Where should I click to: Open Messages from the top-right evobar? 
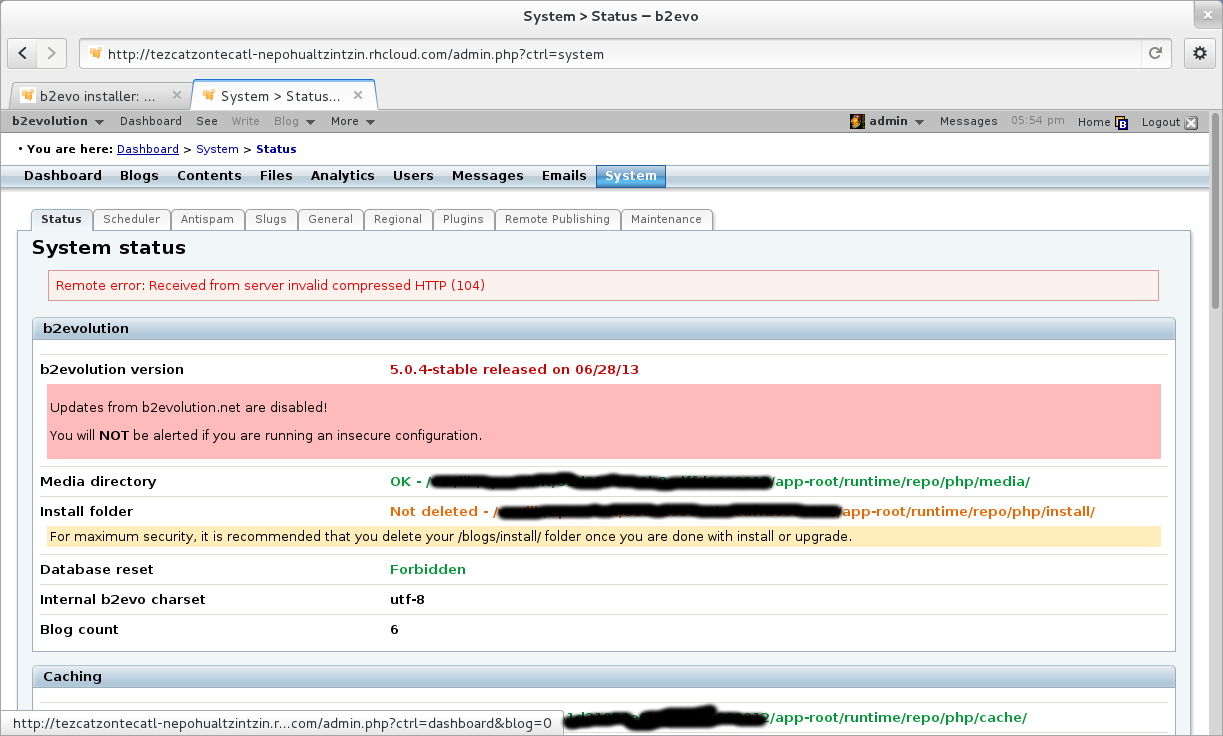(x=968, y=121)
